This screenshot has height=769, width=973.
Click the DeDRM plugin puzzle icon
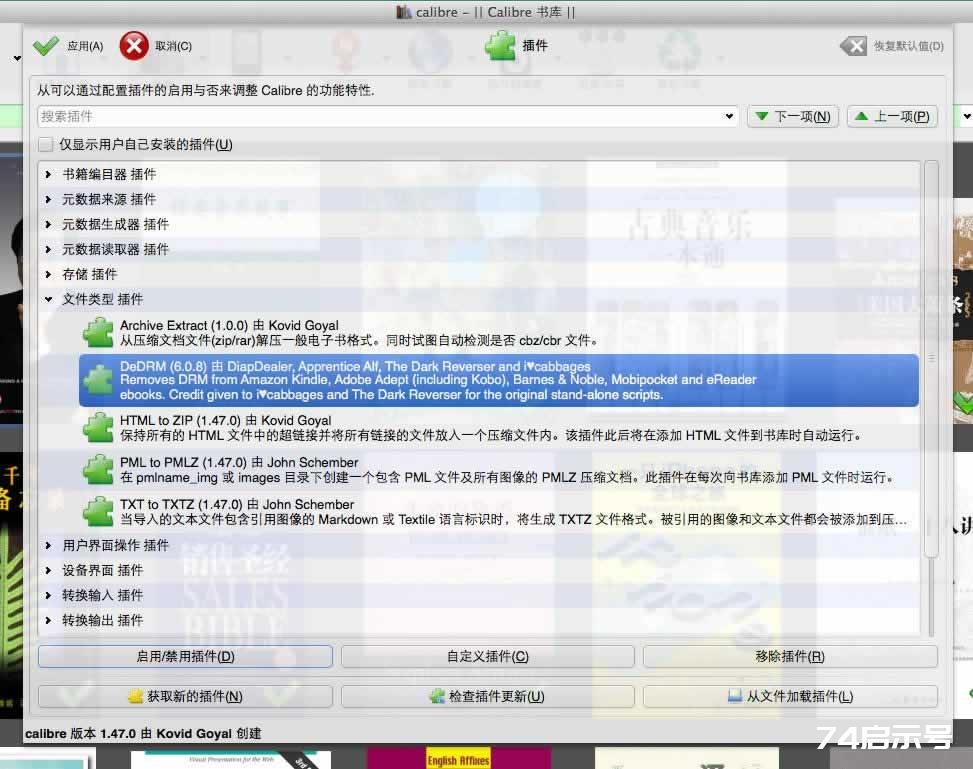(98, 380)
